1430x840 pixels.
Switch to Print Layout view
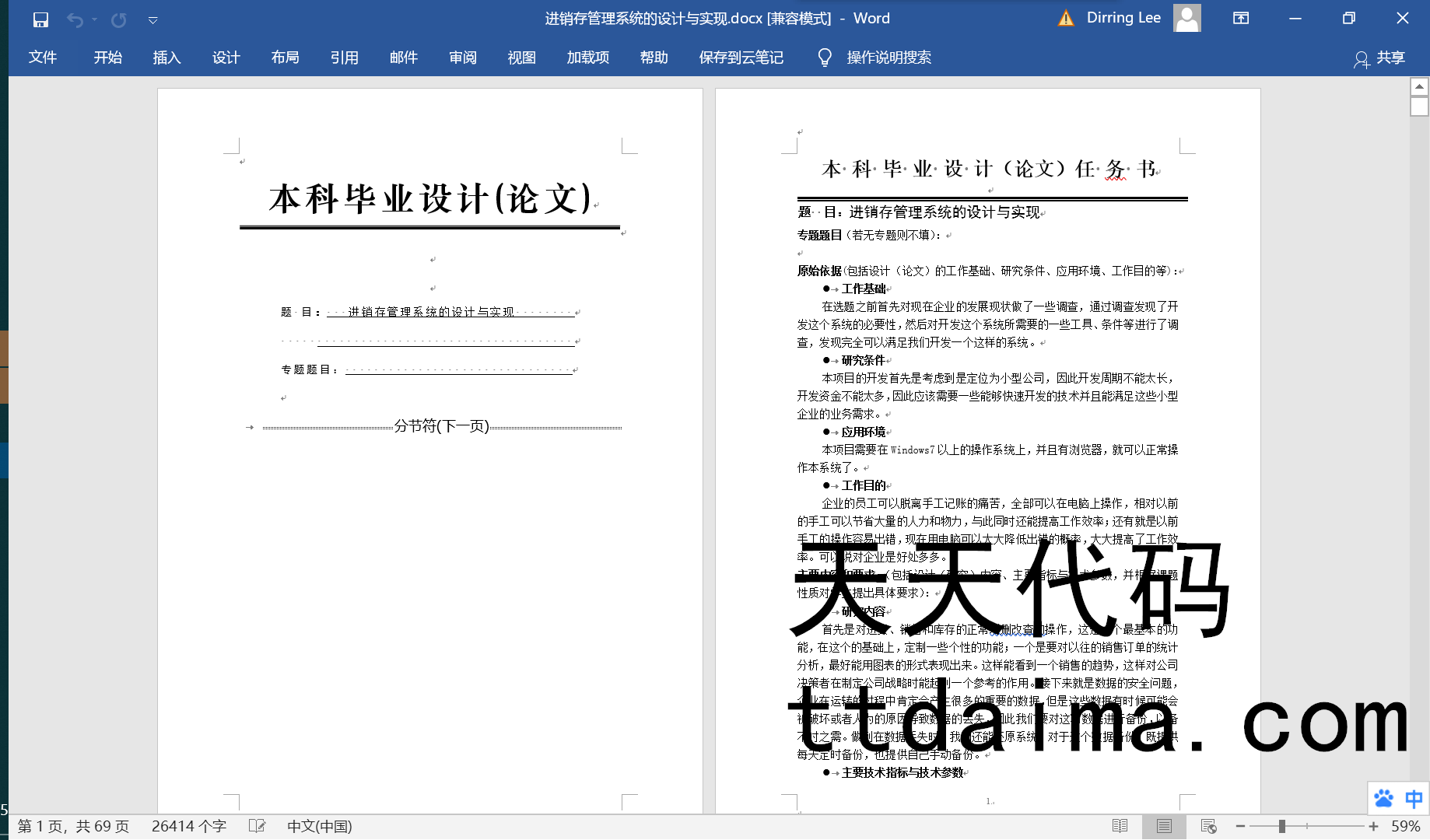[x=1164, y=826]
